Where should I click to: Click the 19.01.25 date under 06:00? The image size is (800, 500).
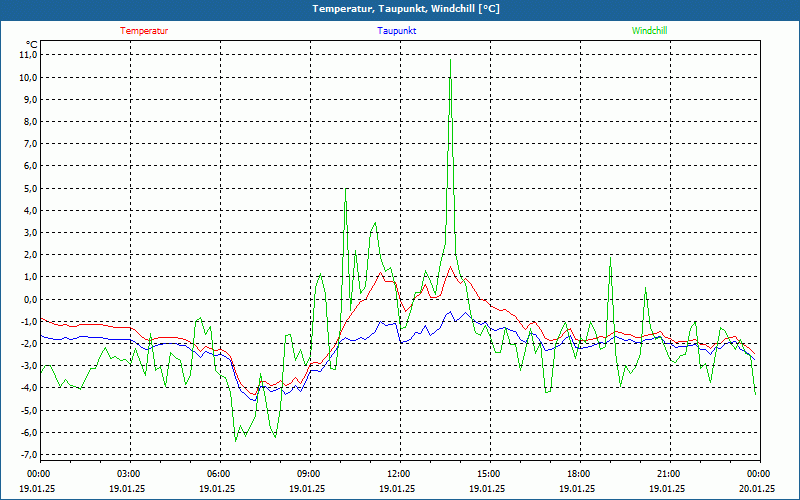217,488
